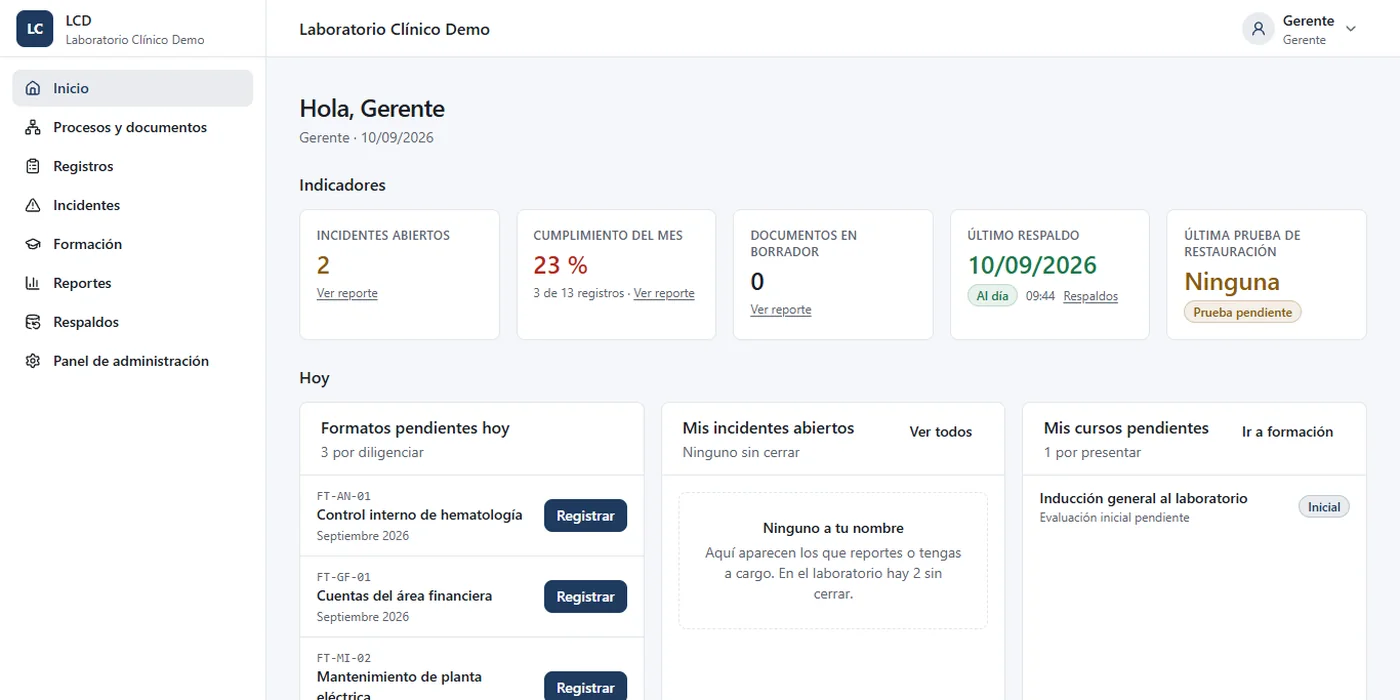The width and height of the screenshot is (1400, 700).
Task: Open Inicio in the sidebar
Action: tap(133, 88)
